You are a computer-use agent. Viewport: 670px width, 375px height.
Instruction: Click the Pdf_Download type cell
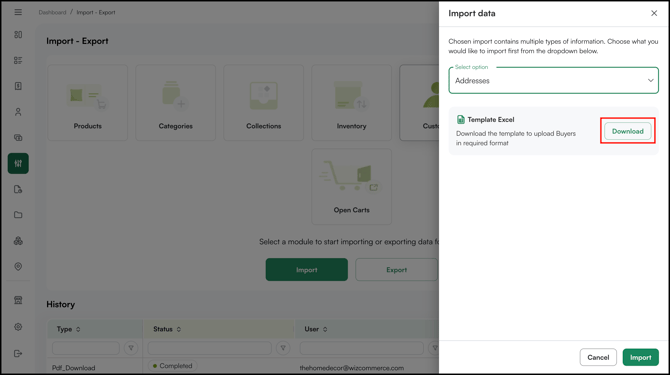click(73, 368)
